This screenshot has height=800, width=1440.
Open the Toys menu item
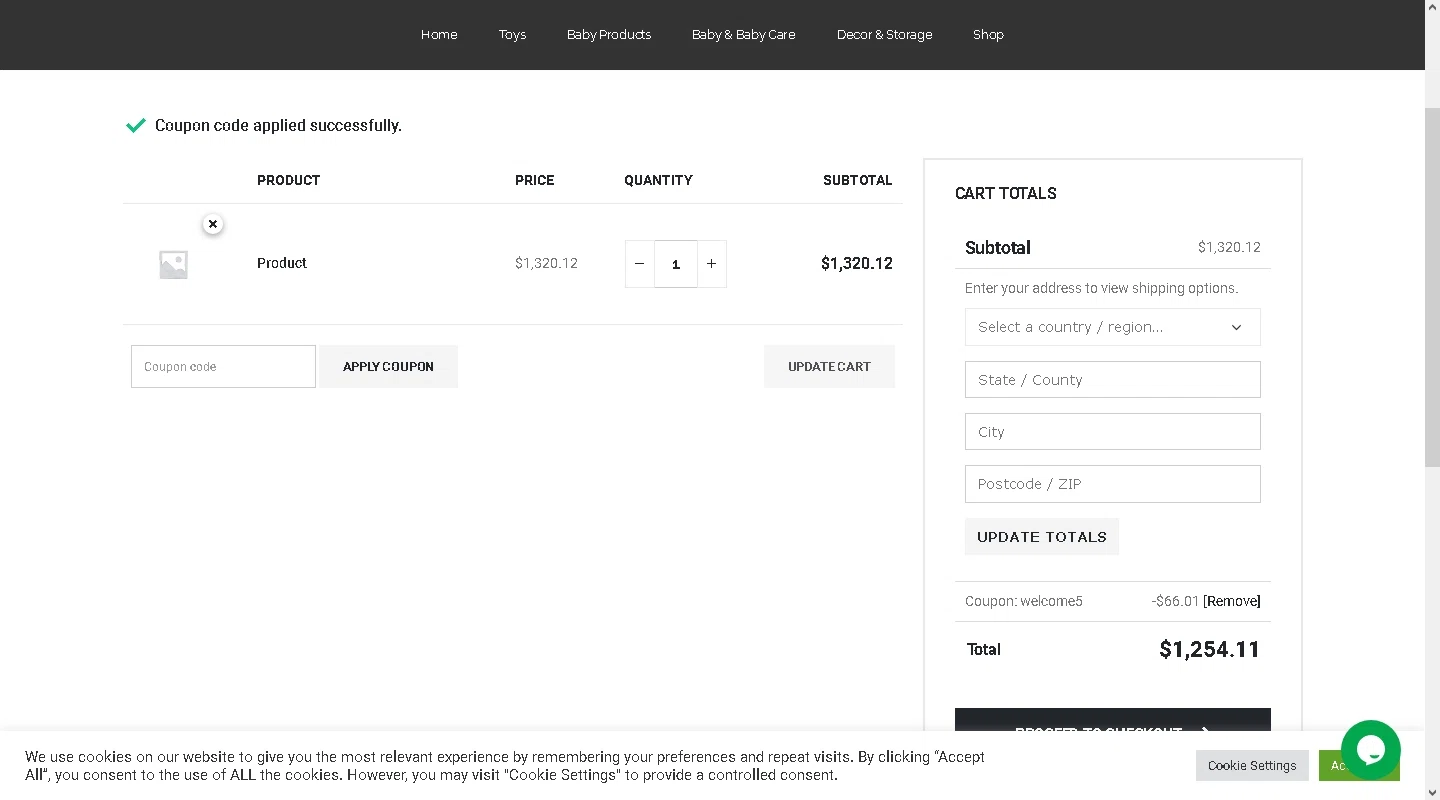coord(512,34)
